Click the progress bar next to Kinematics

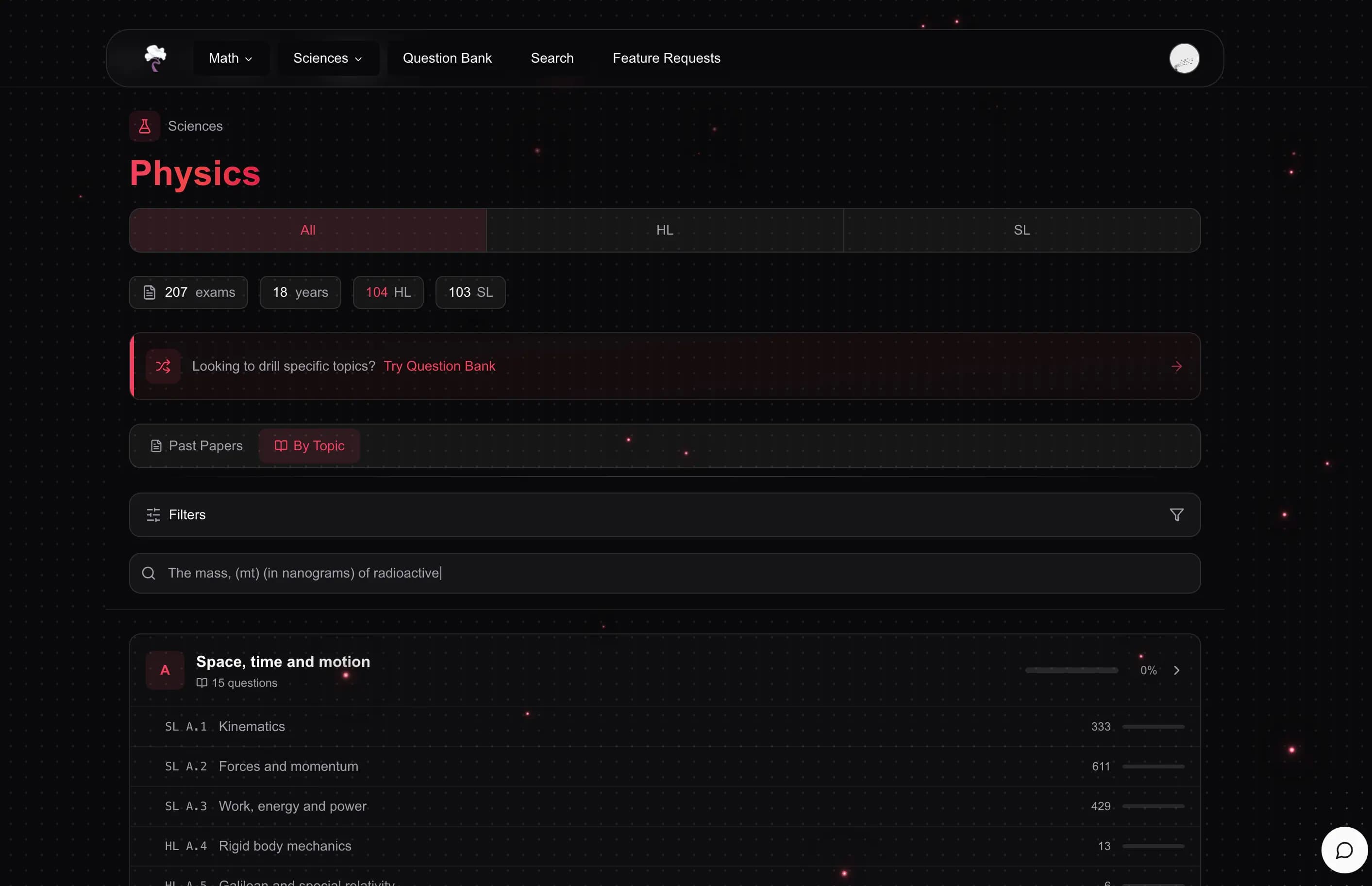[x=1153, y=726]
